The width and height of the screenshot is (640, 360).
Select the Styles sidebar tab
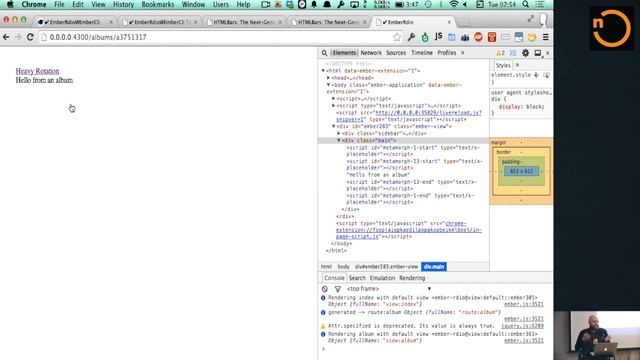(x=503, y=65)
